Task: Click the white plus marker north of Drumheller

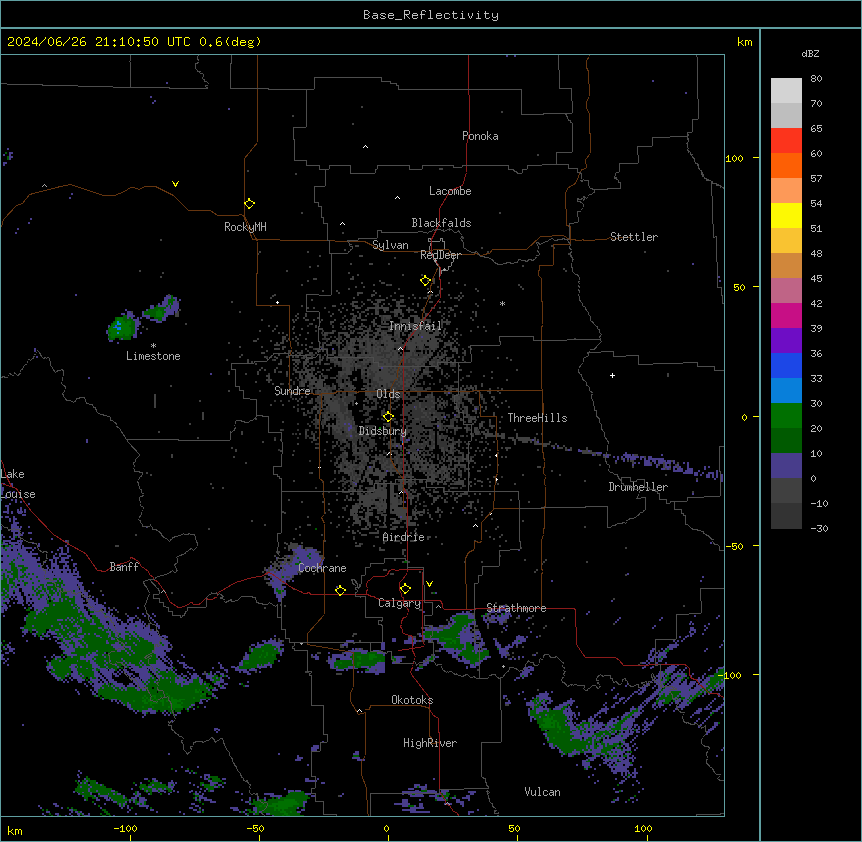Action: (612, 375)
